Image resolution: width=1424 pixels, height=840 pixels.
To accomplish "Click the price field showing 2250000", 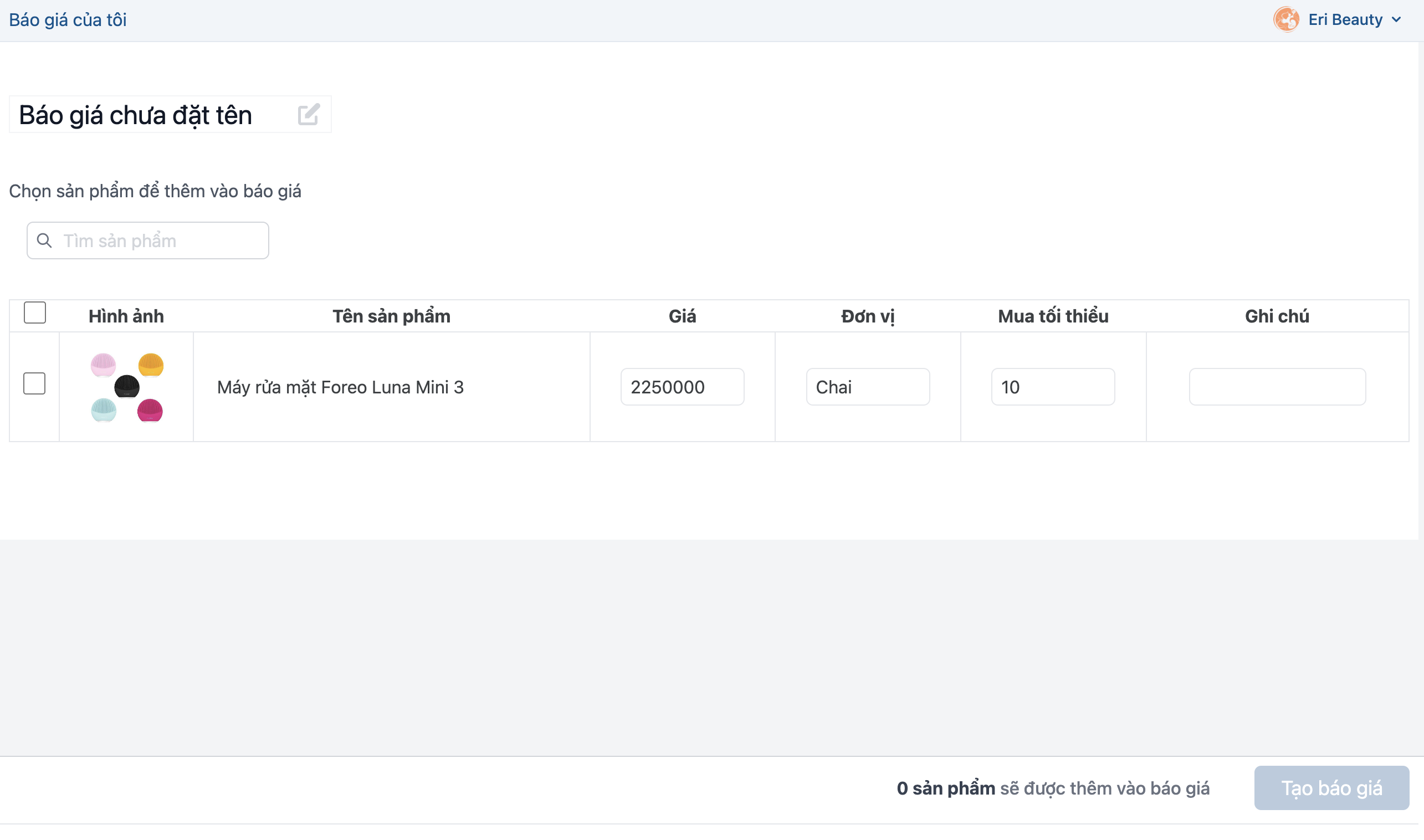I will pyautogui.click(x=682, y=387).
